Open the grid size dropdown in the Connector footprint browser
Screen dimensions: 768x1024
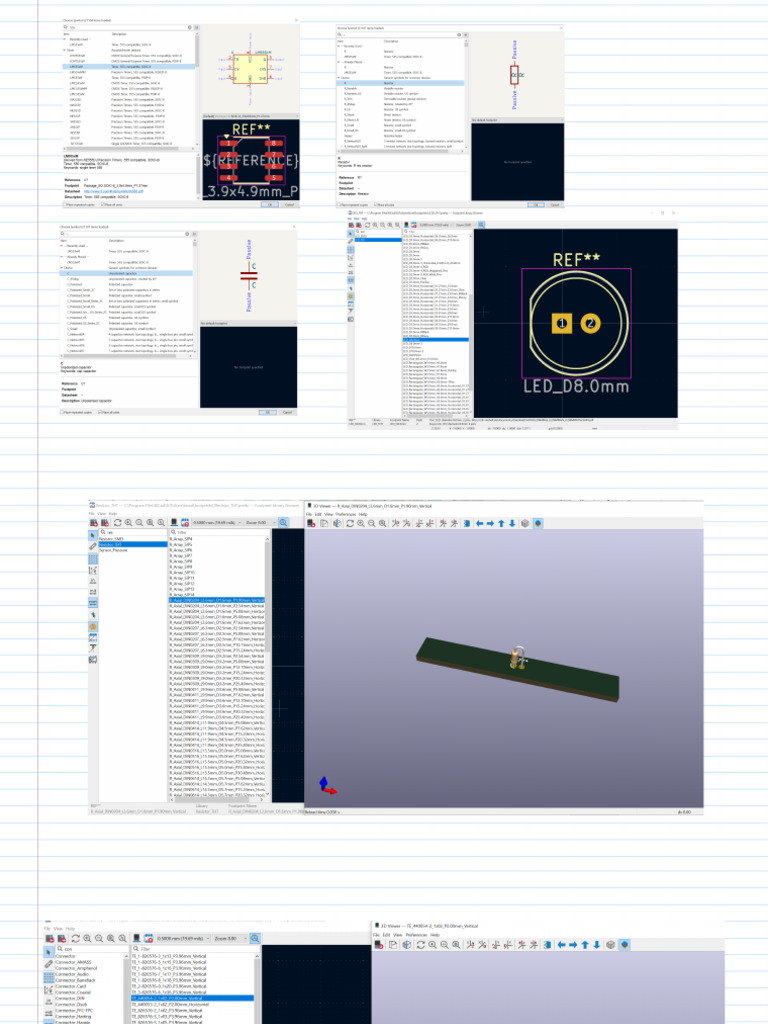pyautogui.click(x=184, y=938)
